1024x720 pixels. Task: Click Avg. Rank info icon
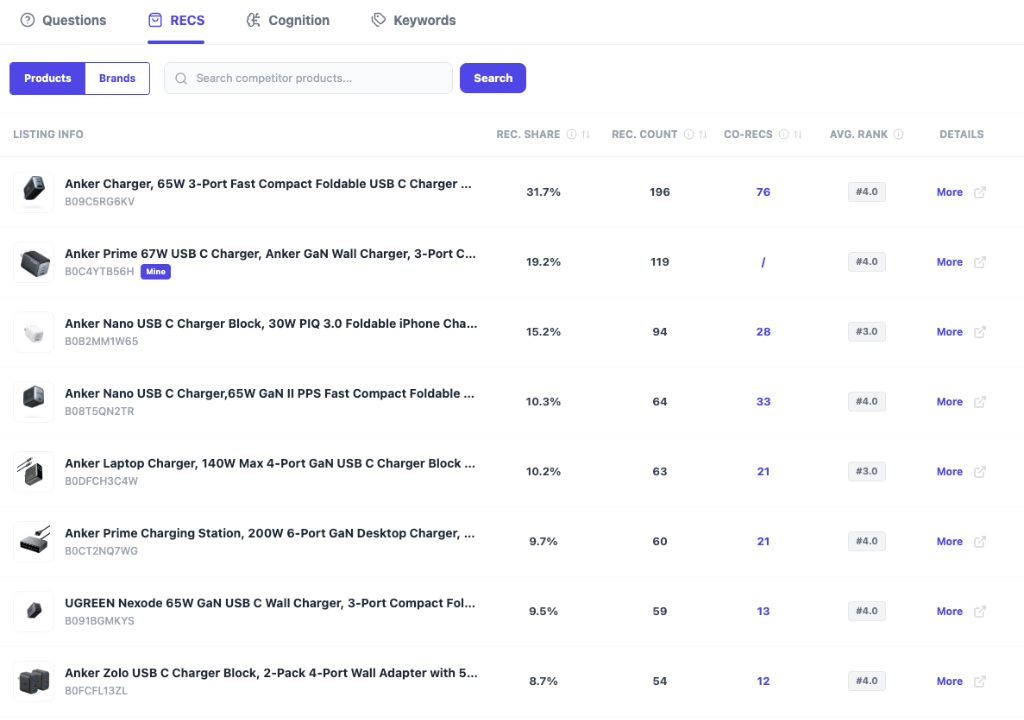coord(898,135)
